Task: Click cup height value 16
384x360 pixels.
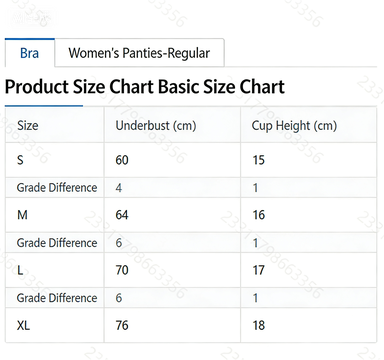Action: (259, 215)
